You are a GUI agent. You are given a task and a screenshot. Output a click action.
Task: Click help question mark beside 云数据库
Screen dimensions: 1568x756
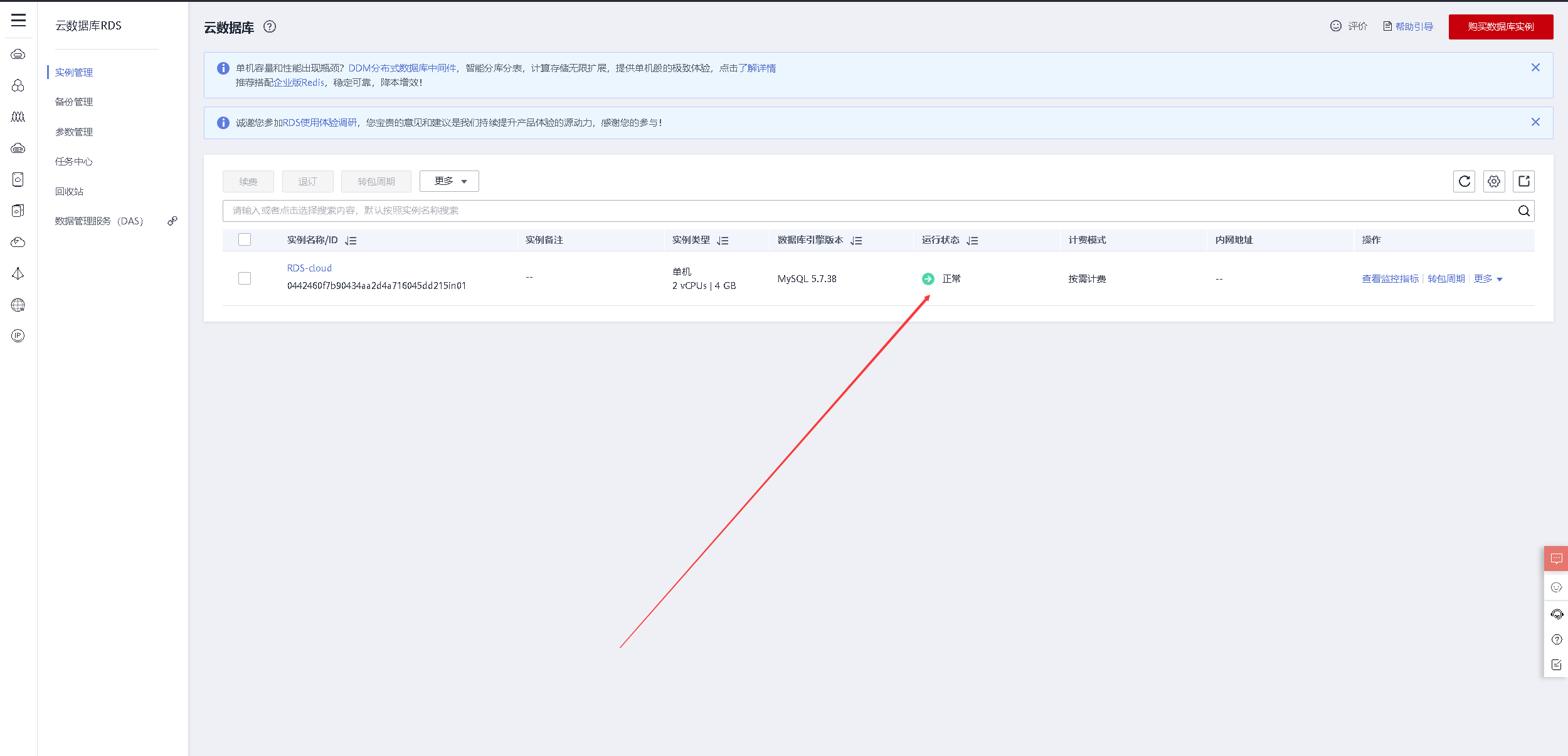[270, 27]
